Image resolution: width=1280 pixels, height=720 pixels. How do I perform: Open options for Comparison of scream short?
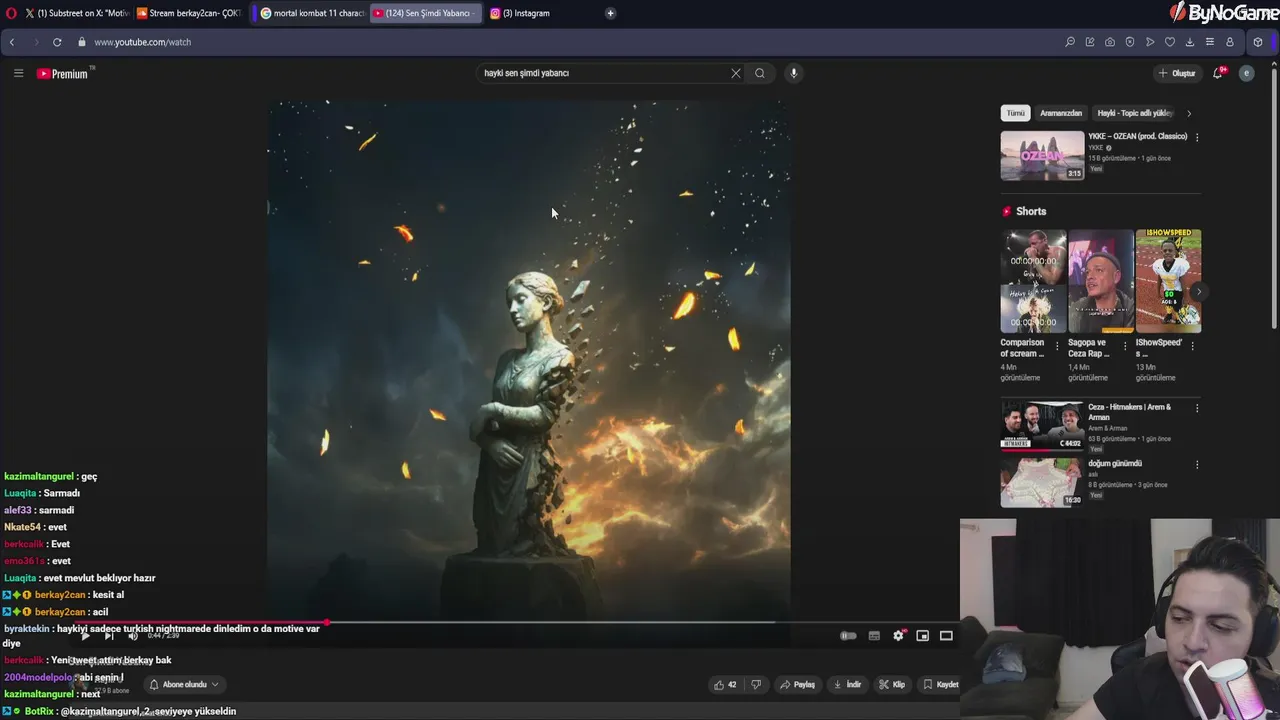[x=1057, y=346]
